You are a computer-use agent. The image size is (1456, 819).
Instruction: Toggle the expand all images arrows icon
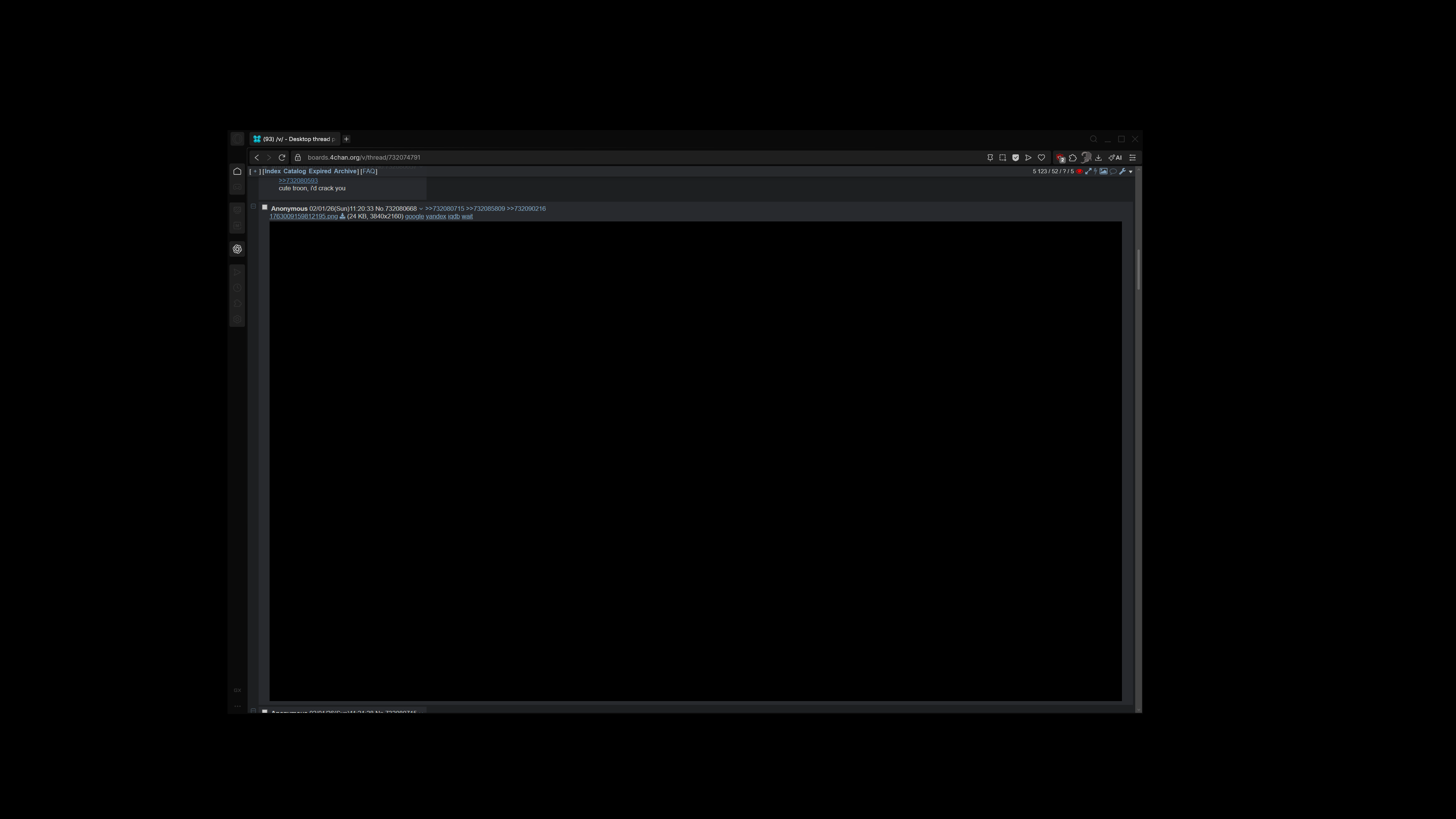[1088, 171]
